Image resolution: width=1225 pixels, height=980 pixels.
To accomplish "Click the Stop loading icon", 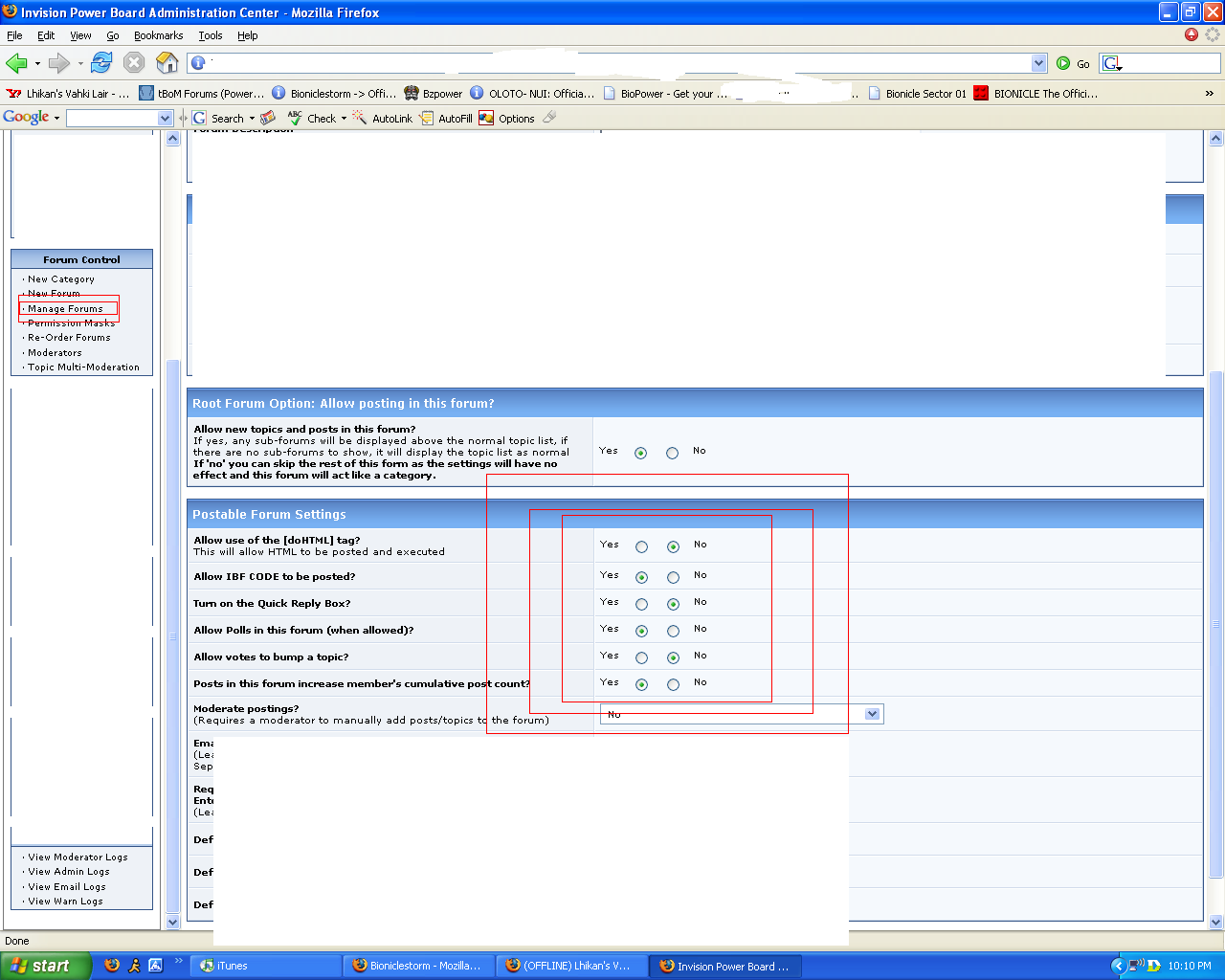I will (134, 63).
